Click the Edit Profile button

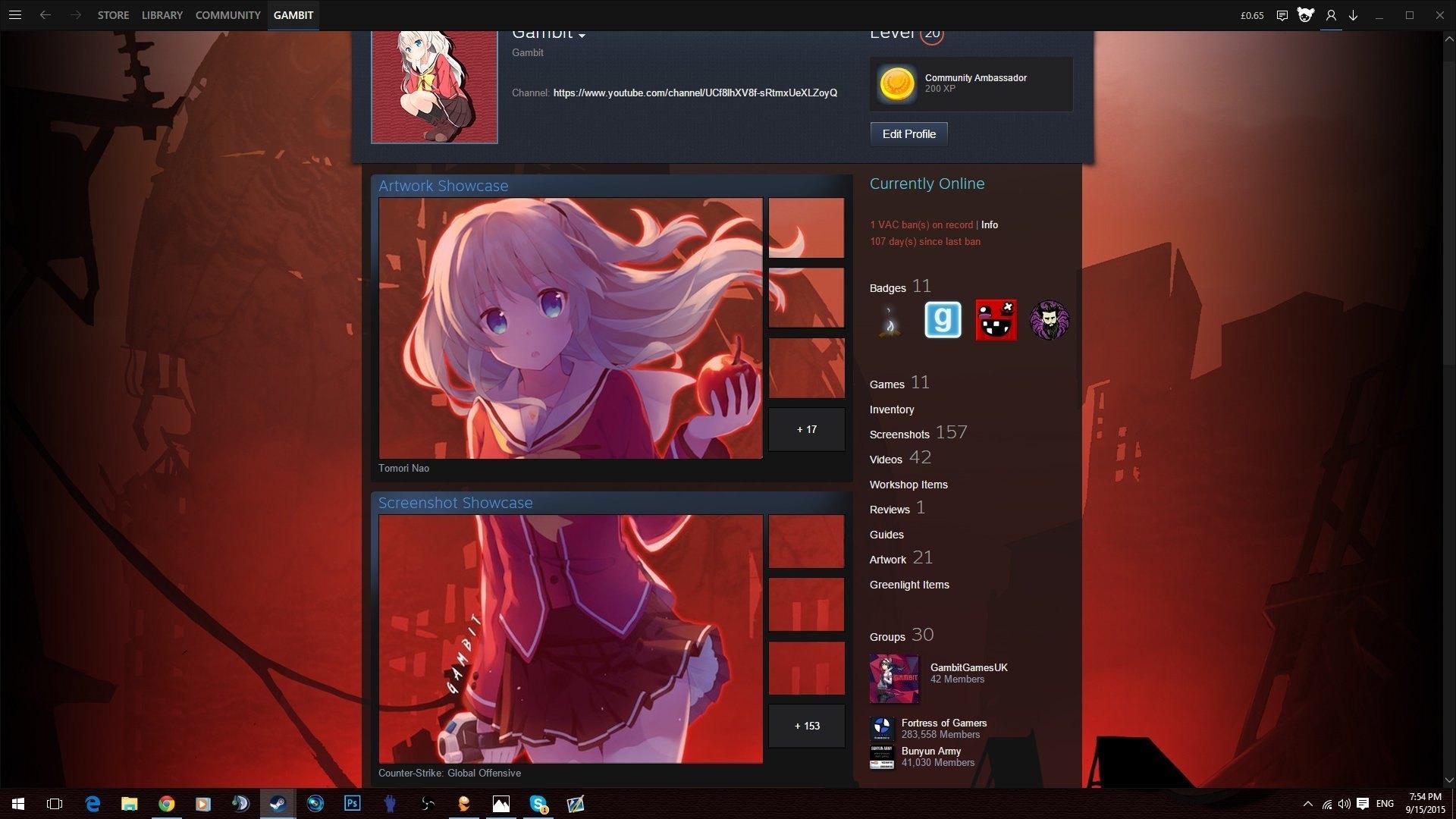[x=908, y=134]
